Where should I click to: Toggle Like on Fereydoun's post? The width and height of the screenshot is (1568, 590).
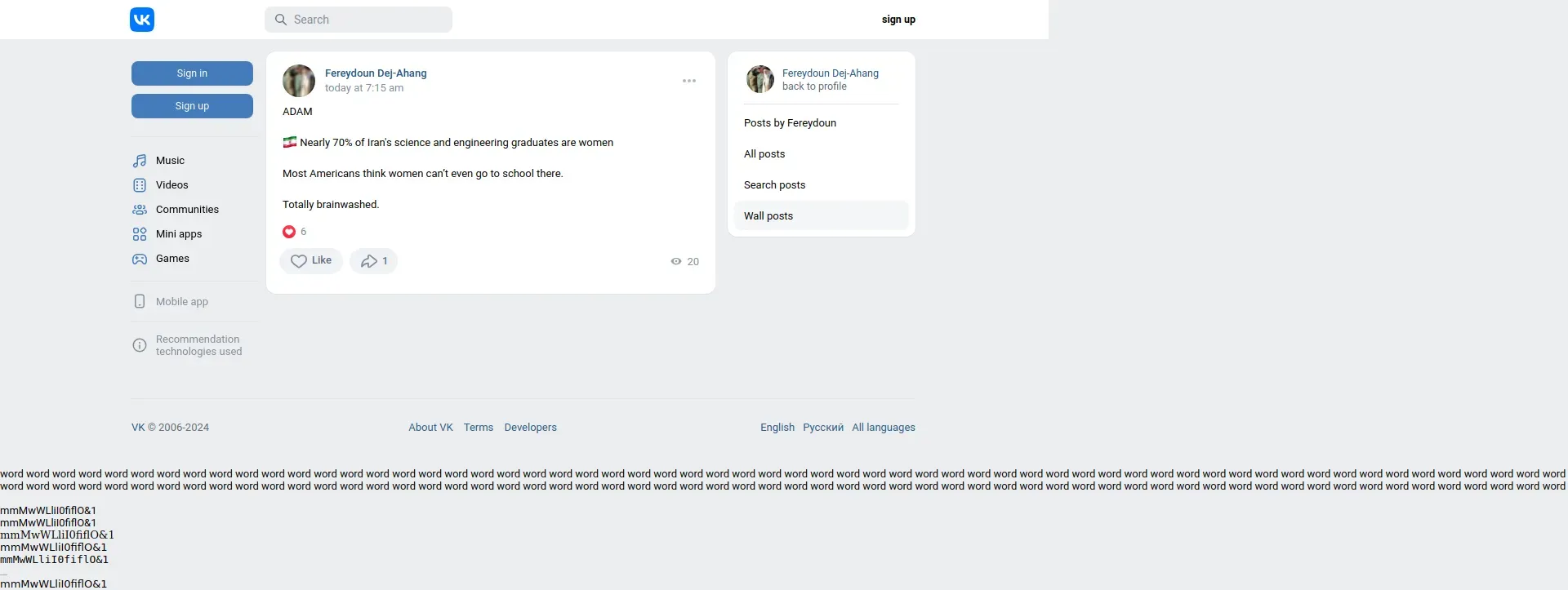point(311,261)
